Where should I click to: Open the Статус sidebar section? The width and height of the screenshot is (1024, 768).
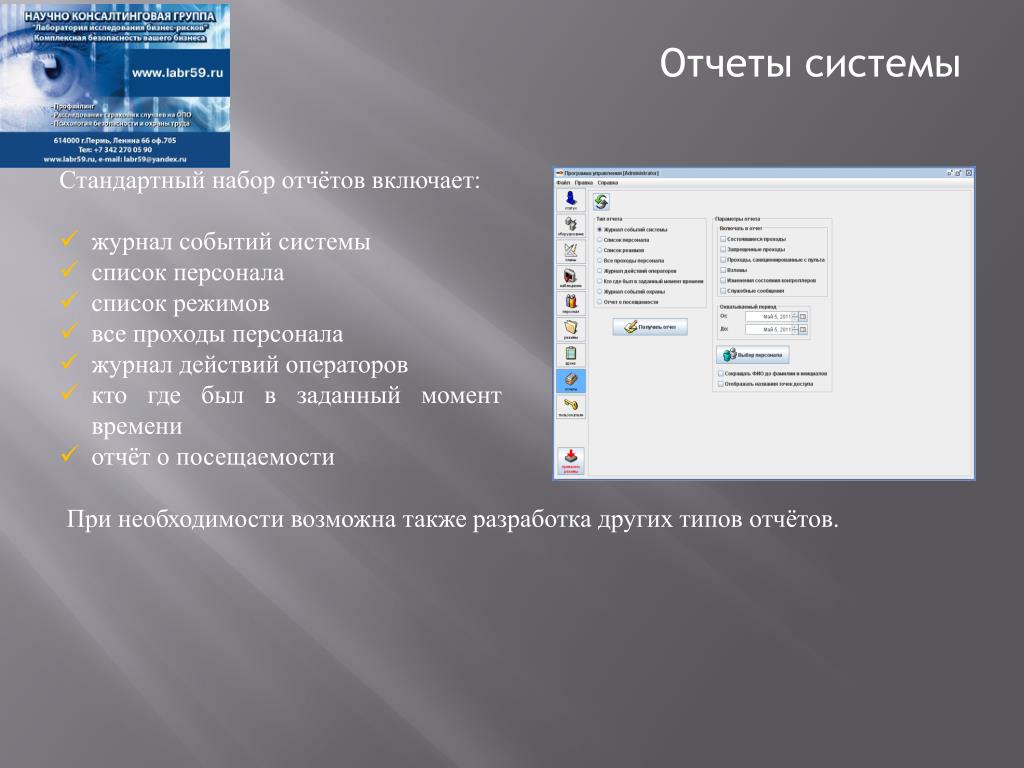click(x=571, y=200)
